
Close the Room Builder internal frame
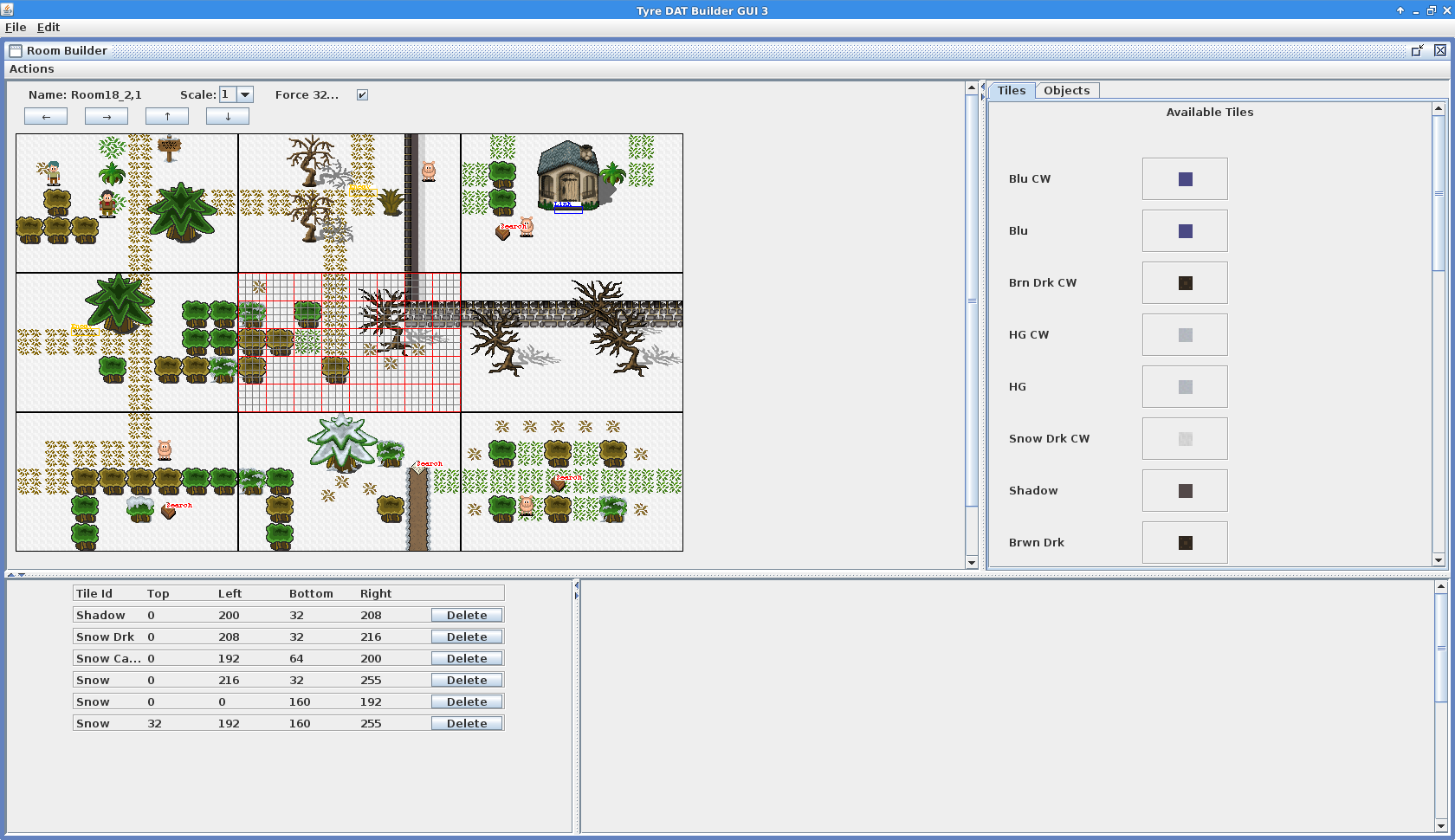pyautogui.click(x=1439, y=50)
